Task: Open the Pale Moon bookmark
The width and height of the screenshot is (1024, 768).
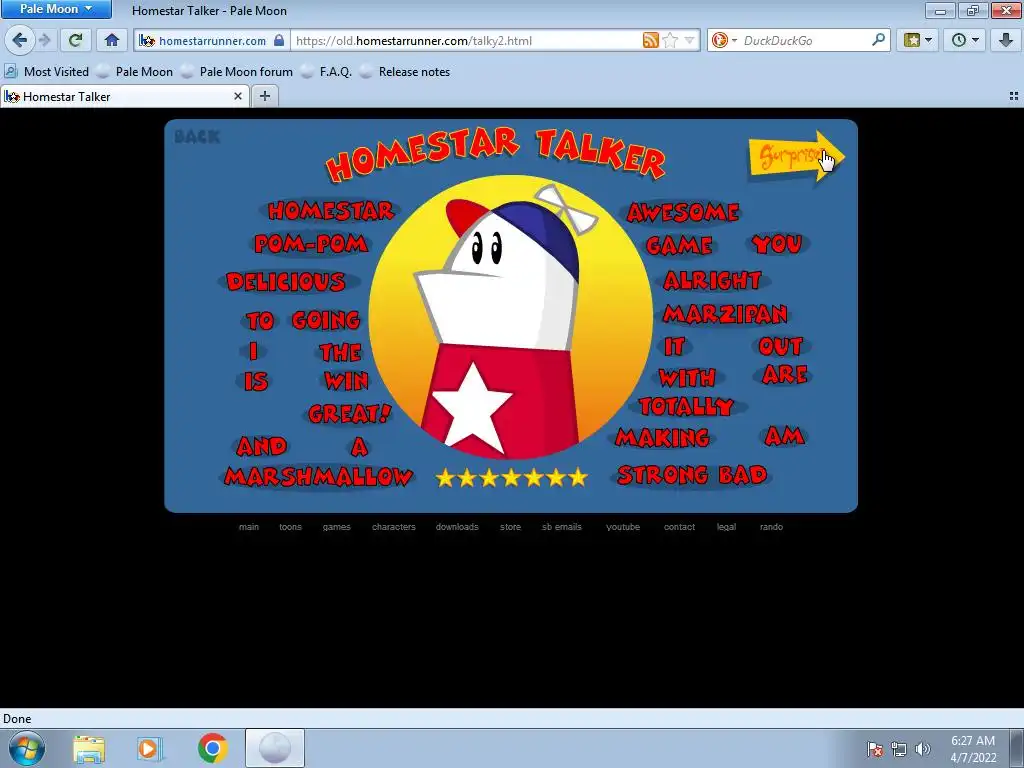Action: (135, 72)
